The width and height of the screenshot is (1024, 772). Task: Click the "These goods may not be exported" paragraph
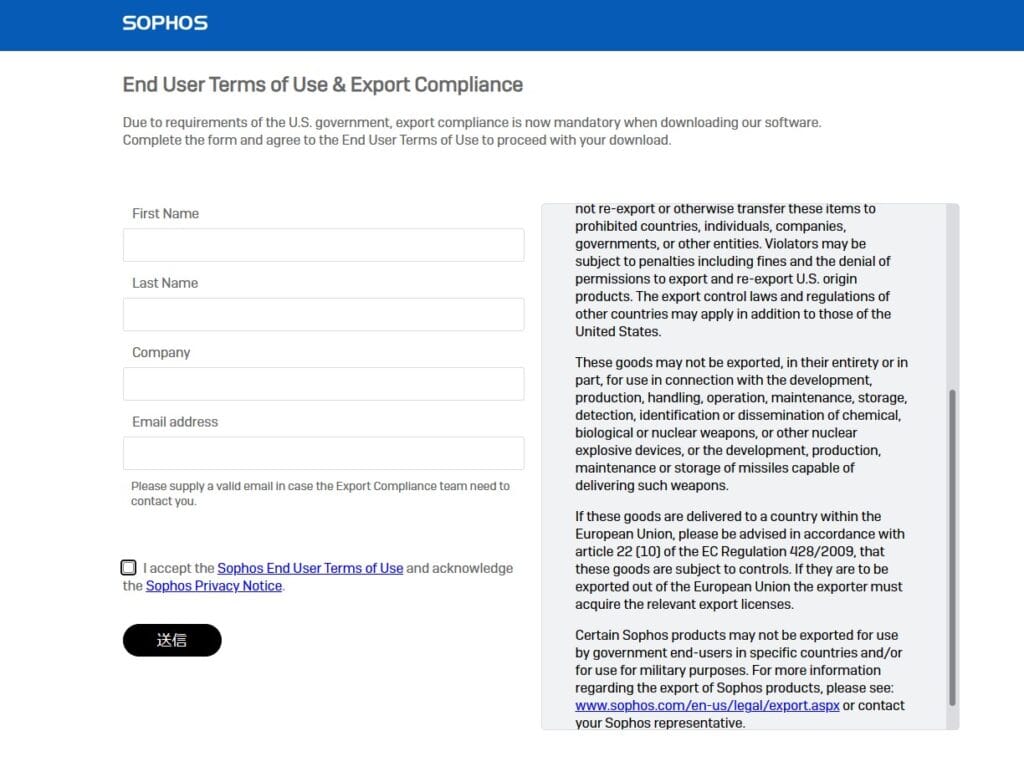[740, 424]
